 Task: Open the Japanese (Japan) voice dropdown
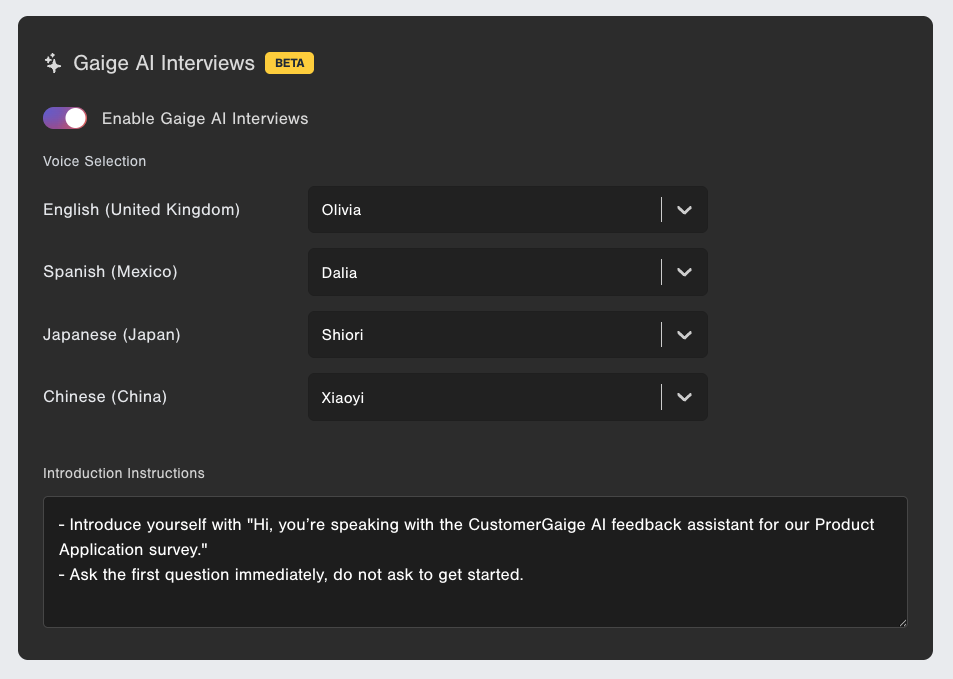point(507,335)
